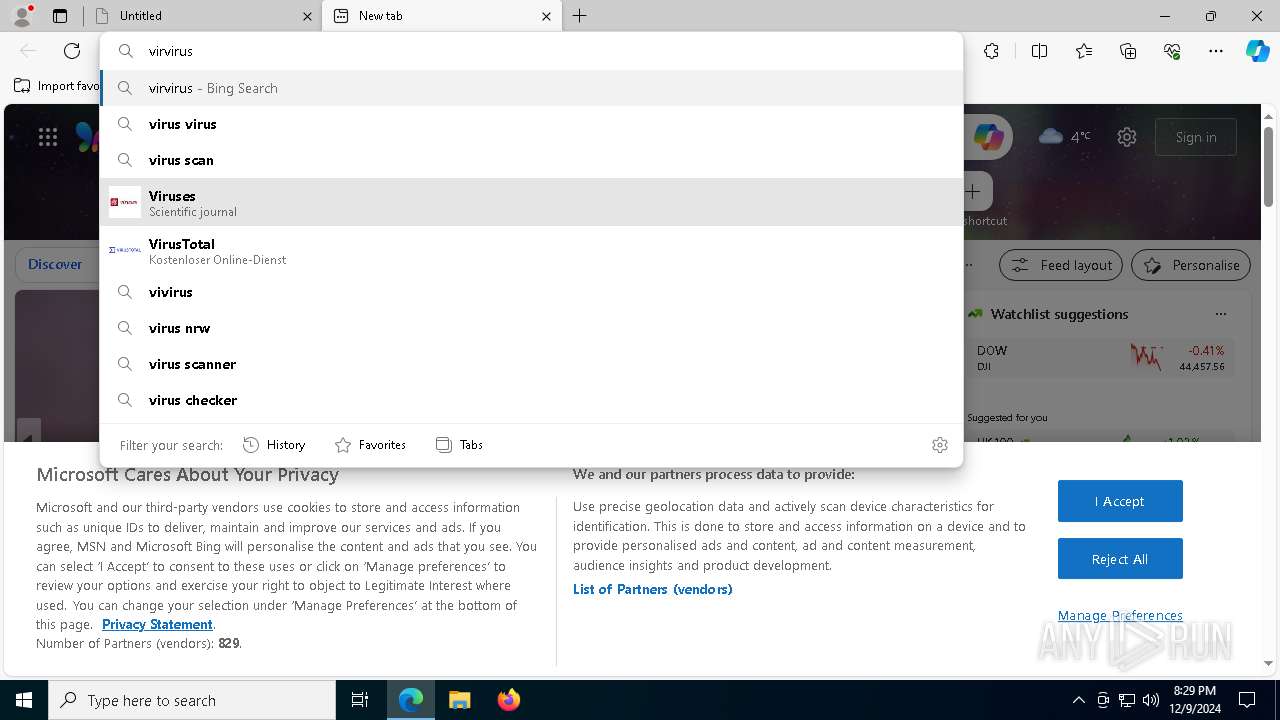
Task: Open the Collections toolbar icon
Action: [1128, 51]
